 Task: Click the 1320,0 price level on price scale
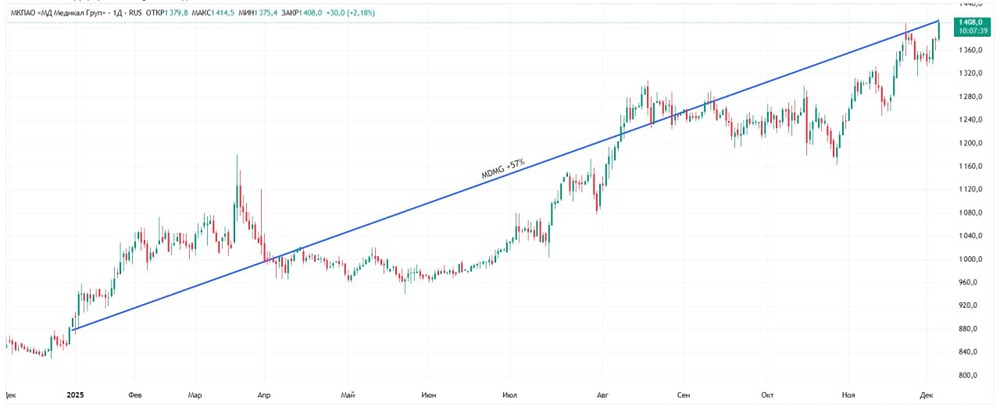click(968, 73)
